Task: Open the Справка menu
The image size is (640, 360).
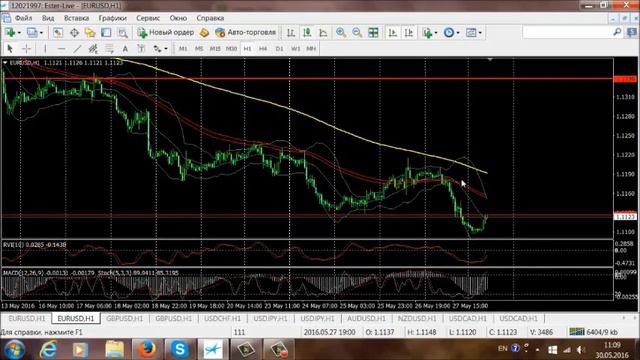Action: [x=210, y=18]
